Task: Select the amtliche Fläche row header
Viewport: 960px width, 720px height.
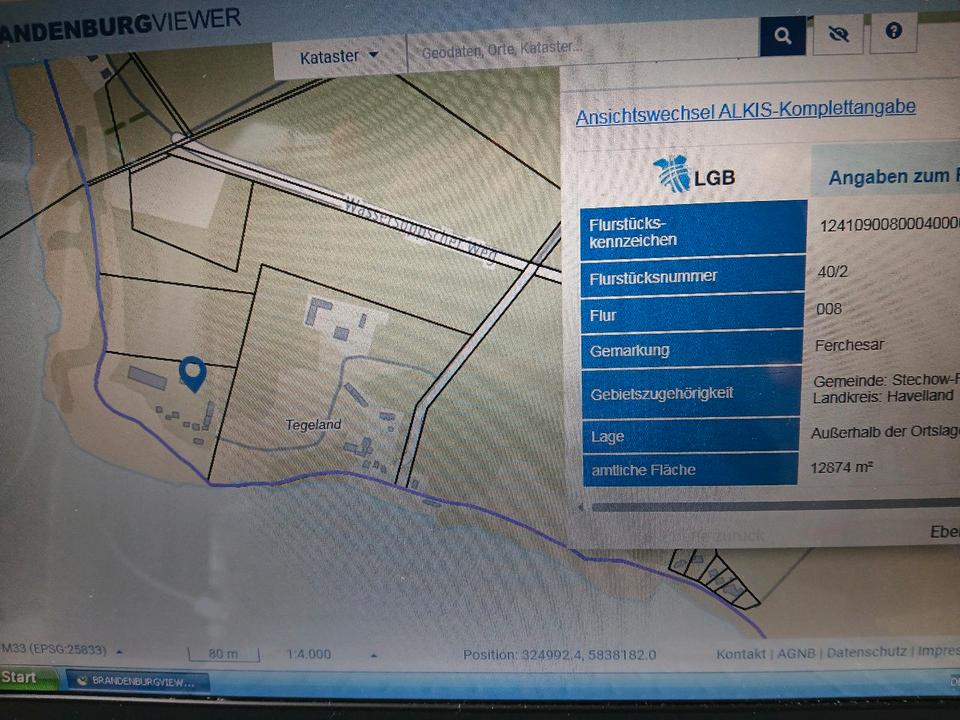Action: [x=690, y=469]
